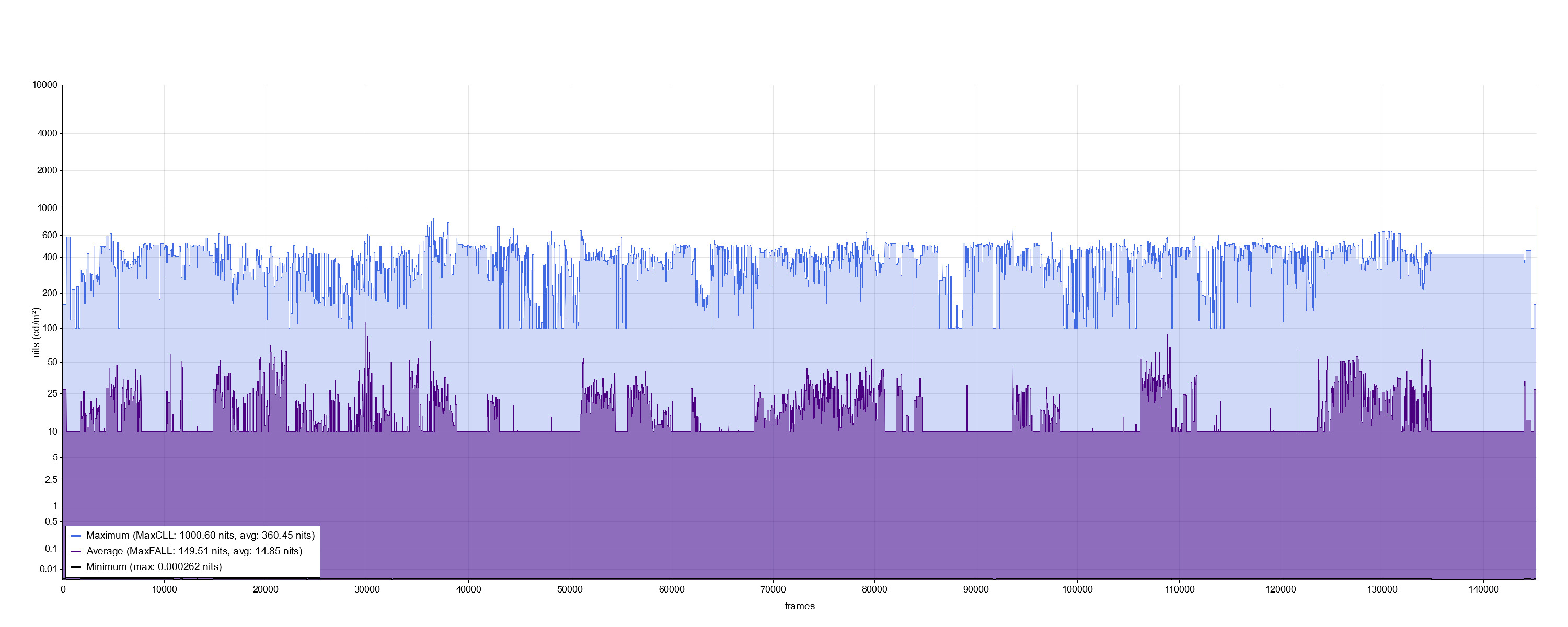Click the 110000 x-axis tick label
Screen dimensions: 1568x627
click(1179, 590)
